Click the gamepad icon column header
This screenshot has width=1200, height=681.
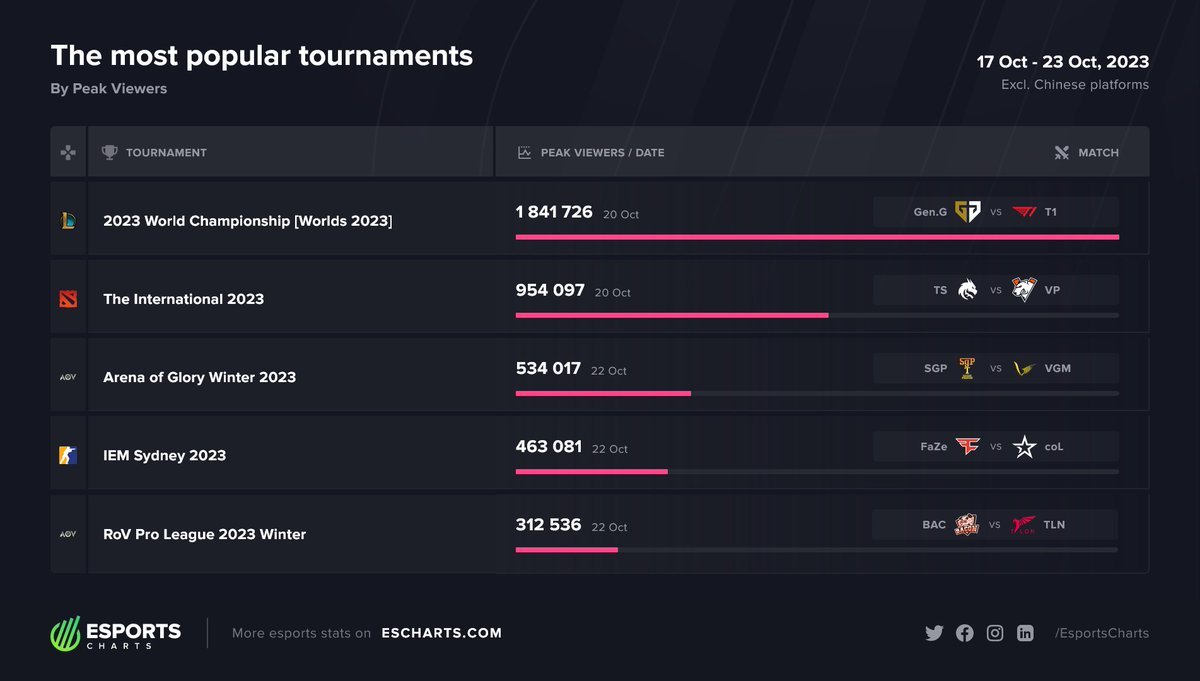(68, 152)
